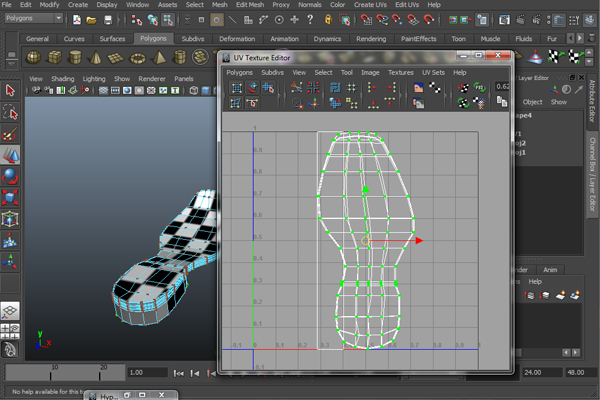Click the single perspective view layout icon
600x400 pixels.
pos(10,311)
